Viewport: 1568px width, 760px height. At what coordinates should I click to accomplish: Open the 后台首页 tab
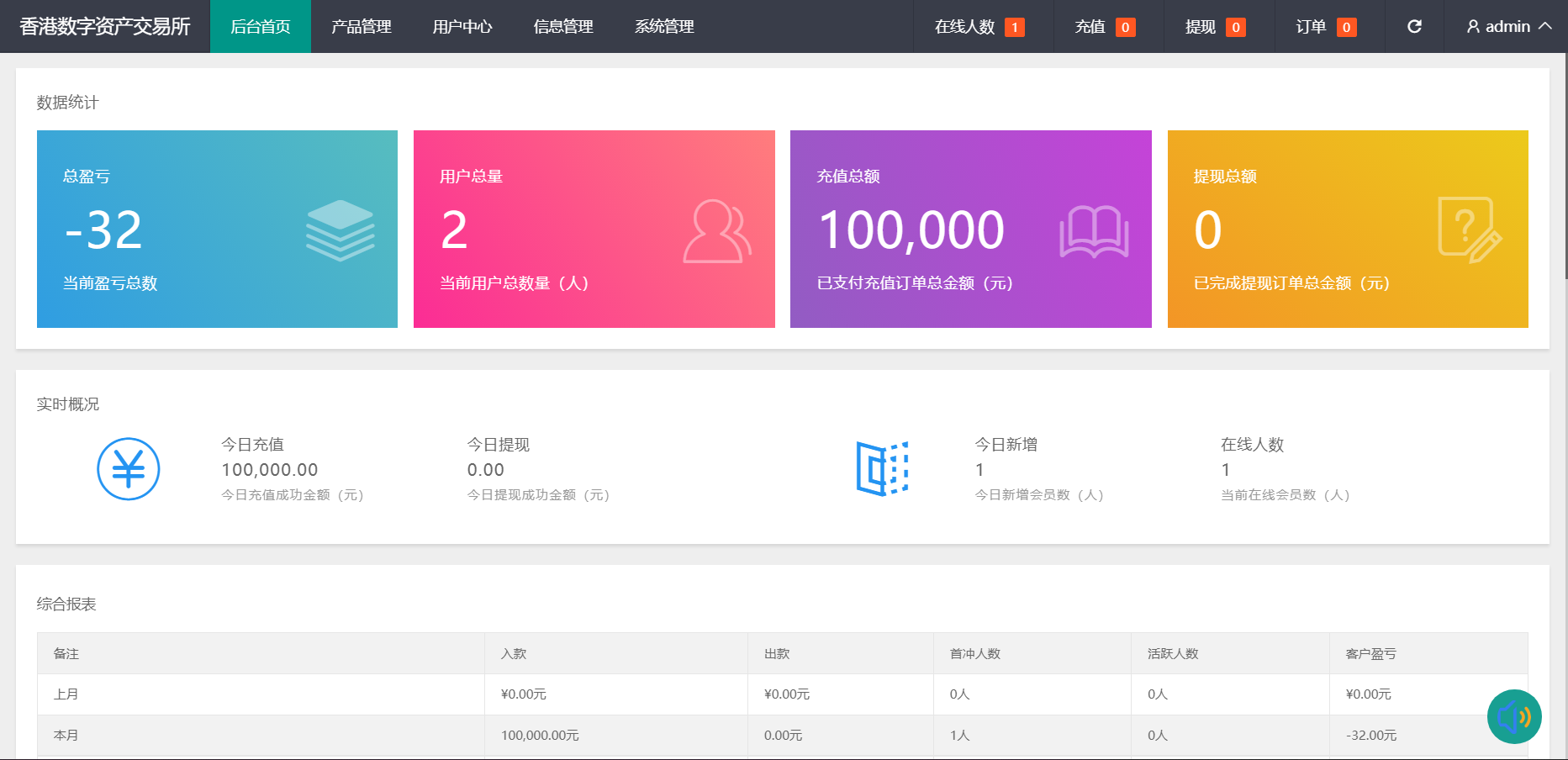(261, 26)
